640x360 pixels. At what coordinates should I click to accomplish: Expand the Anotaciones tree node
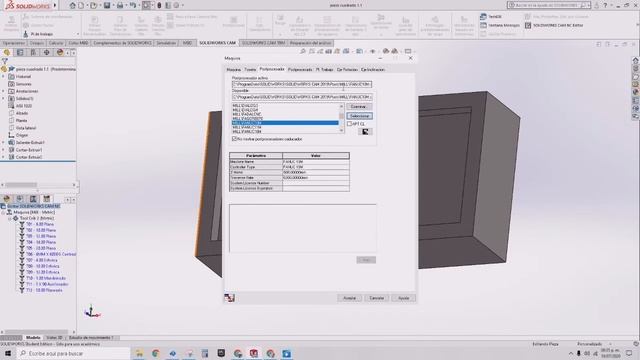3,91
